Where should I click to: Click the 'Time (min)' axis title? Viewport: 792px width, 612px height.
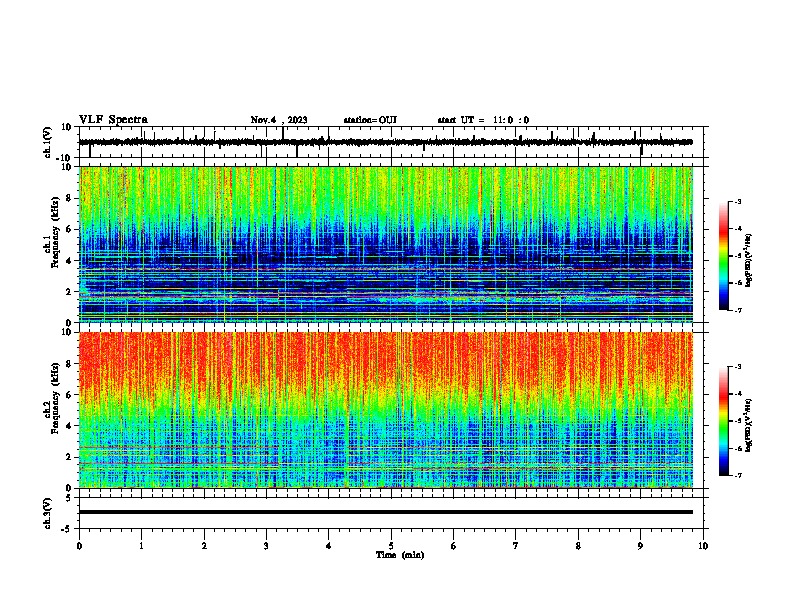click(400, 555)
